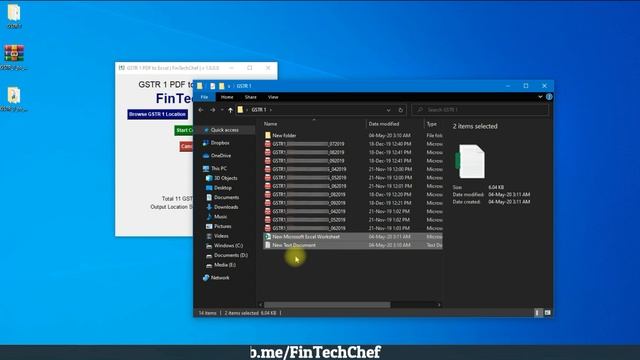The image size is (640, 360).
Task: Open Videos folder in sidebar
Action: (221, 236)
